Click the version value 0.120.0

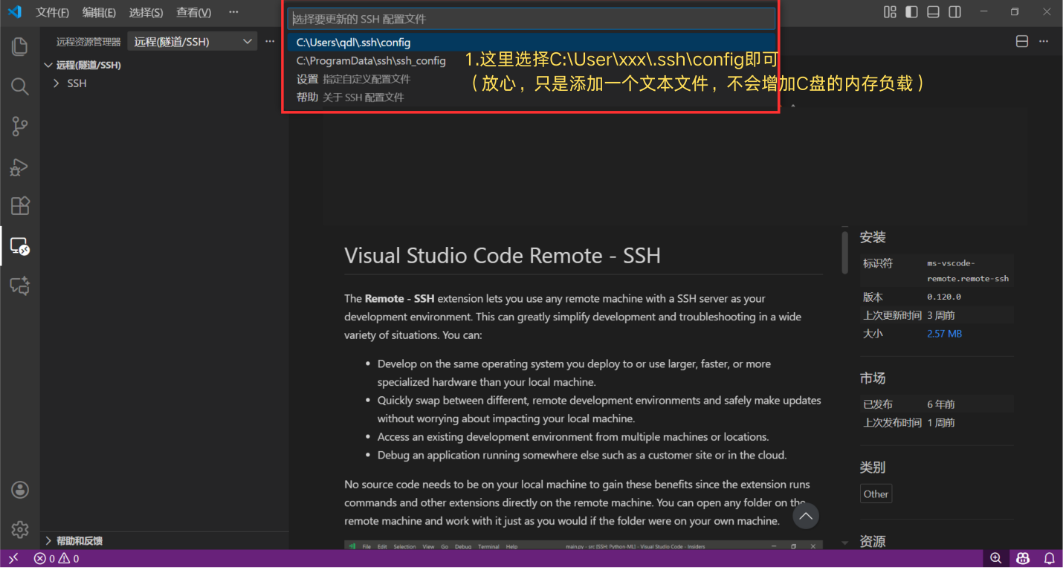(x=944, y=297)
